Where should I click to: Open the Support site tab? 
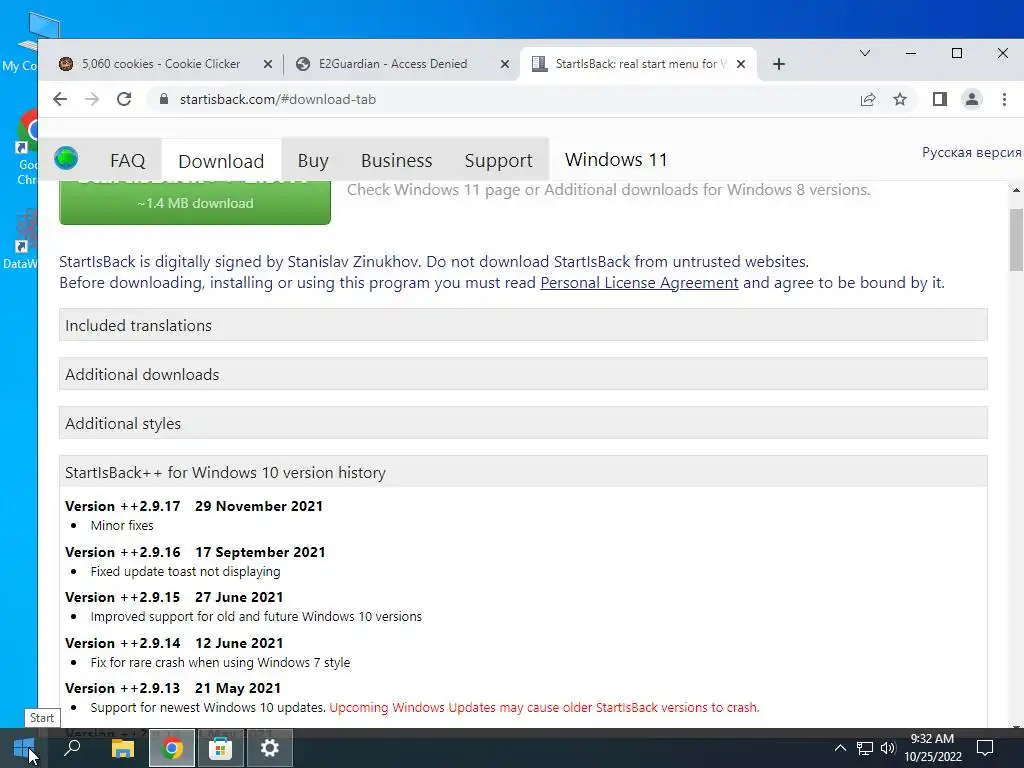pyautogui.click(x=498, y=160)
